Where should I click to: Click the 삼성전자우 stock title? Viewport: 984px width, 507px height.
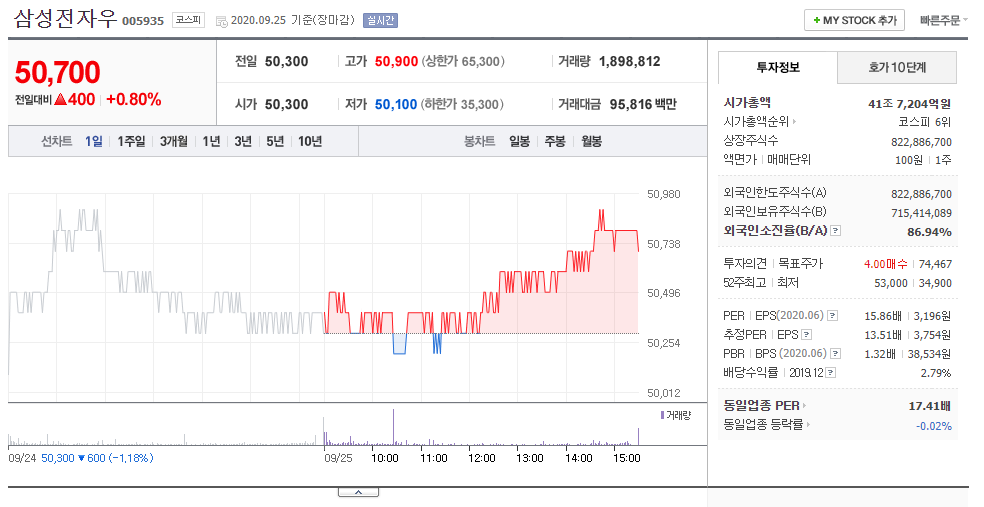coord(65,19)
